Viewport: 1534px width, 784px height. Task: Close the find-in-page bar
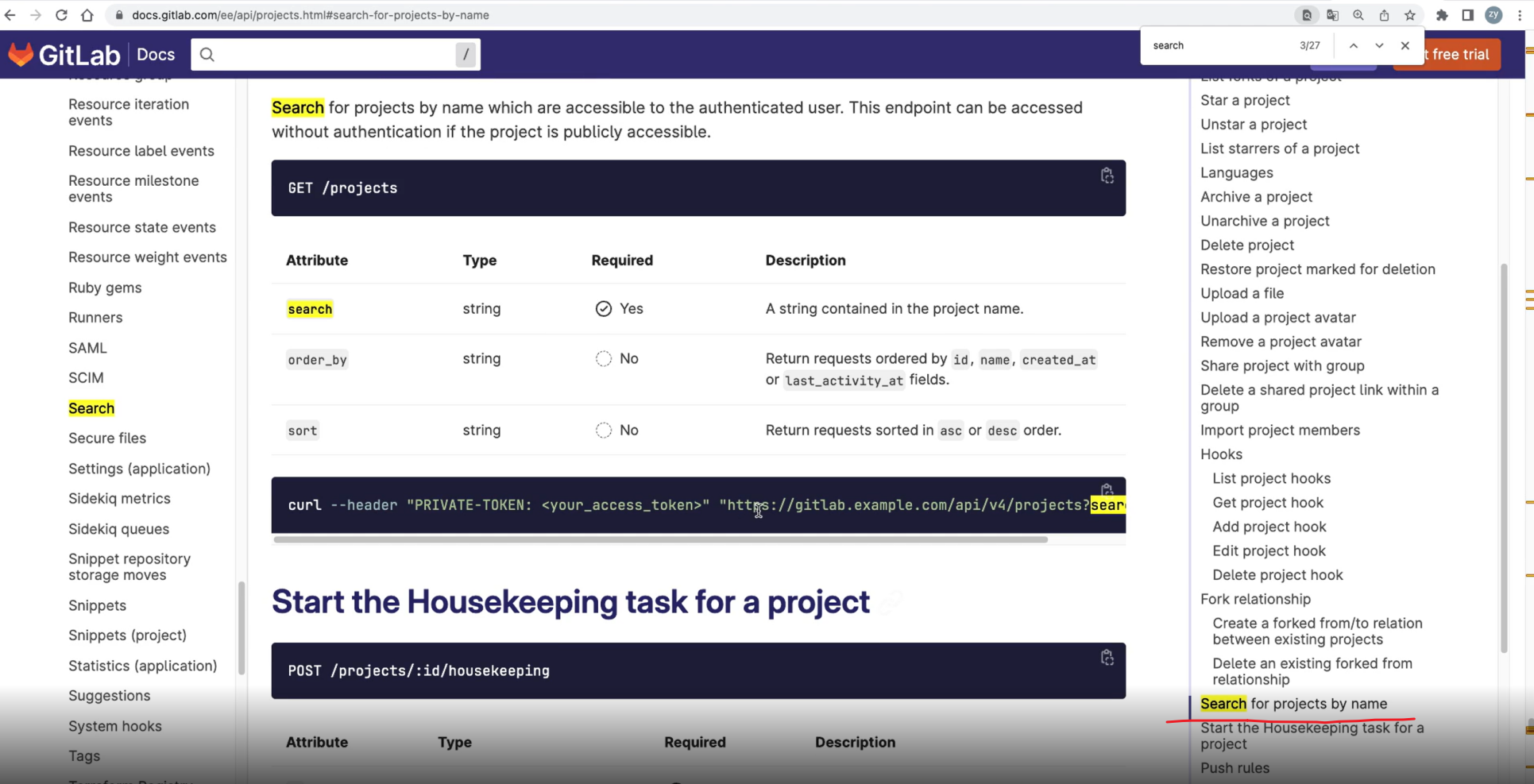click(1405, 45)
